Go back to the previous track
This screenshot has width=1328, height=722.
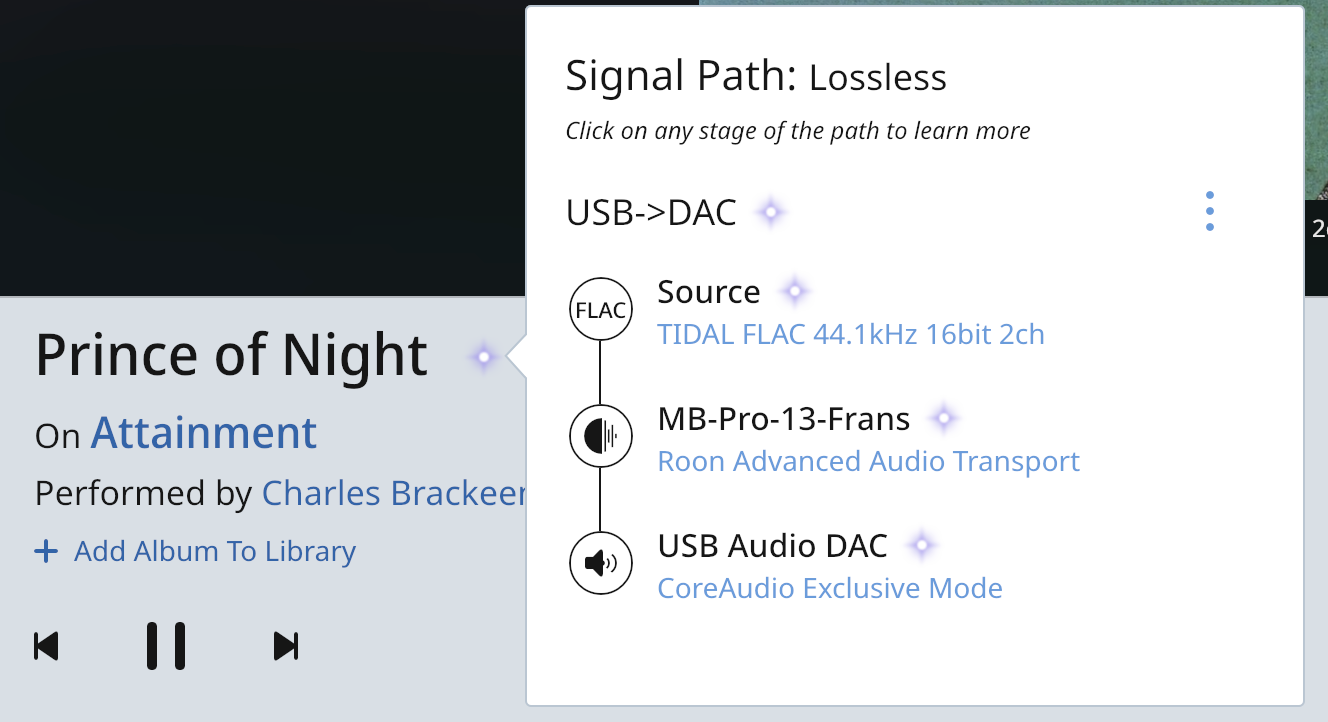46,646
